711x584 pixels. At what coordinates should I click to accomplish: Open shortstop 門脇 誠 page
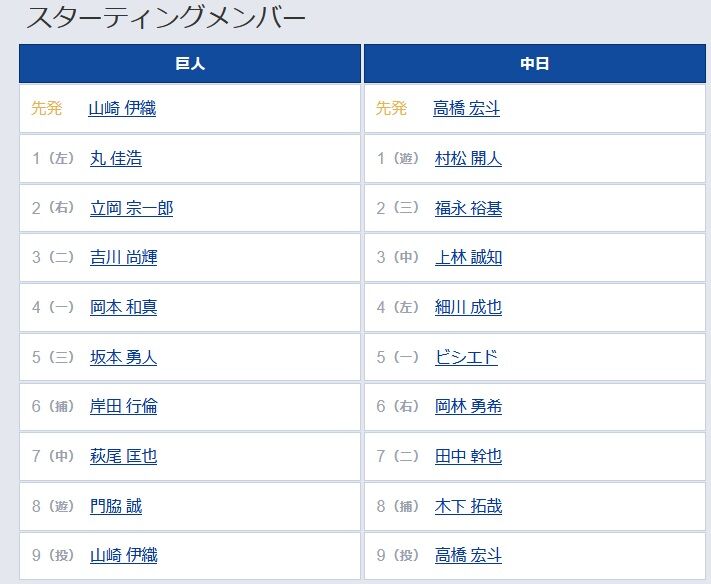pyautogui.click(x=116, y=506)
